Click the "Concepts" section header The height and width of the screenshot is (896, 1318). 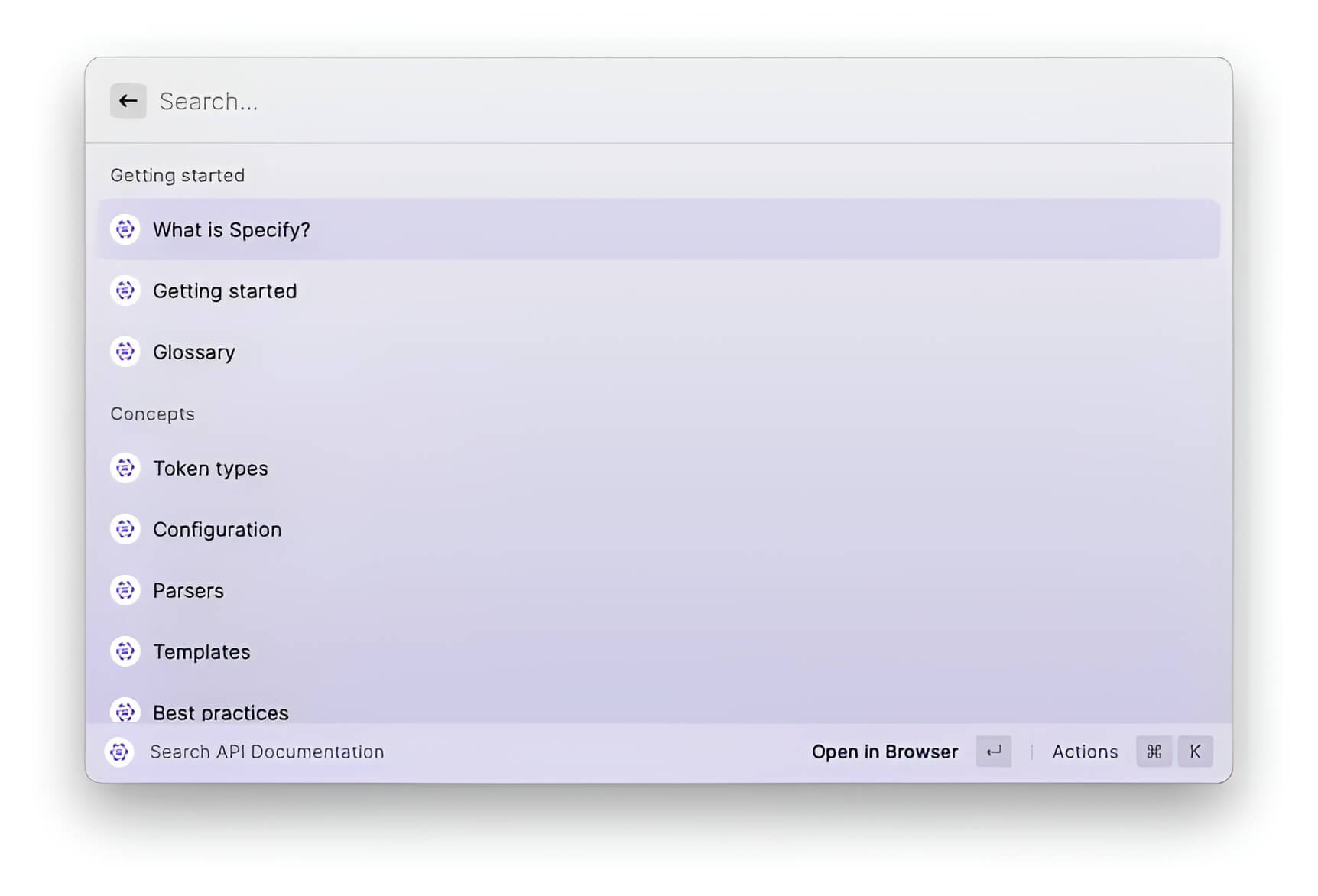[x=152, y=414]
